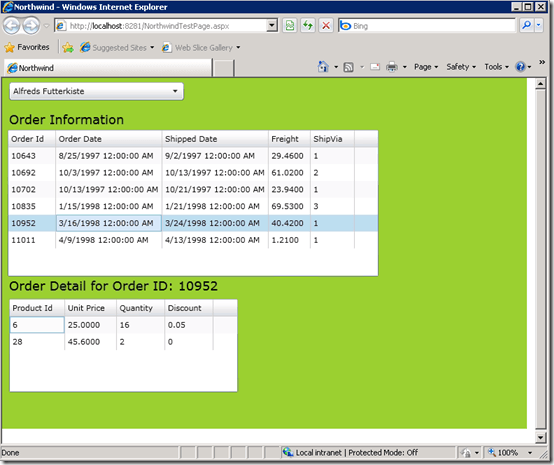Viewport: 554px width, 465px height.
Task: Sort by Quantity column header
Action: (x=140, y=308)
